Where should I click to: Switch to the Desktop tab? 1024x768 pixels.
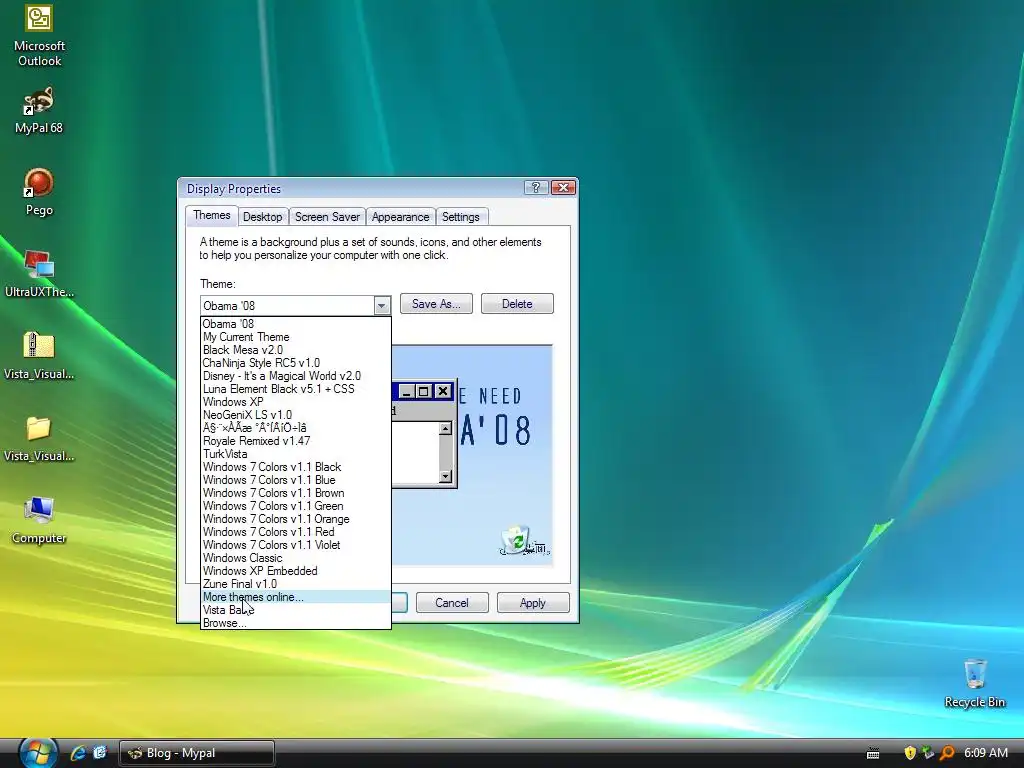tap(263, 217)
